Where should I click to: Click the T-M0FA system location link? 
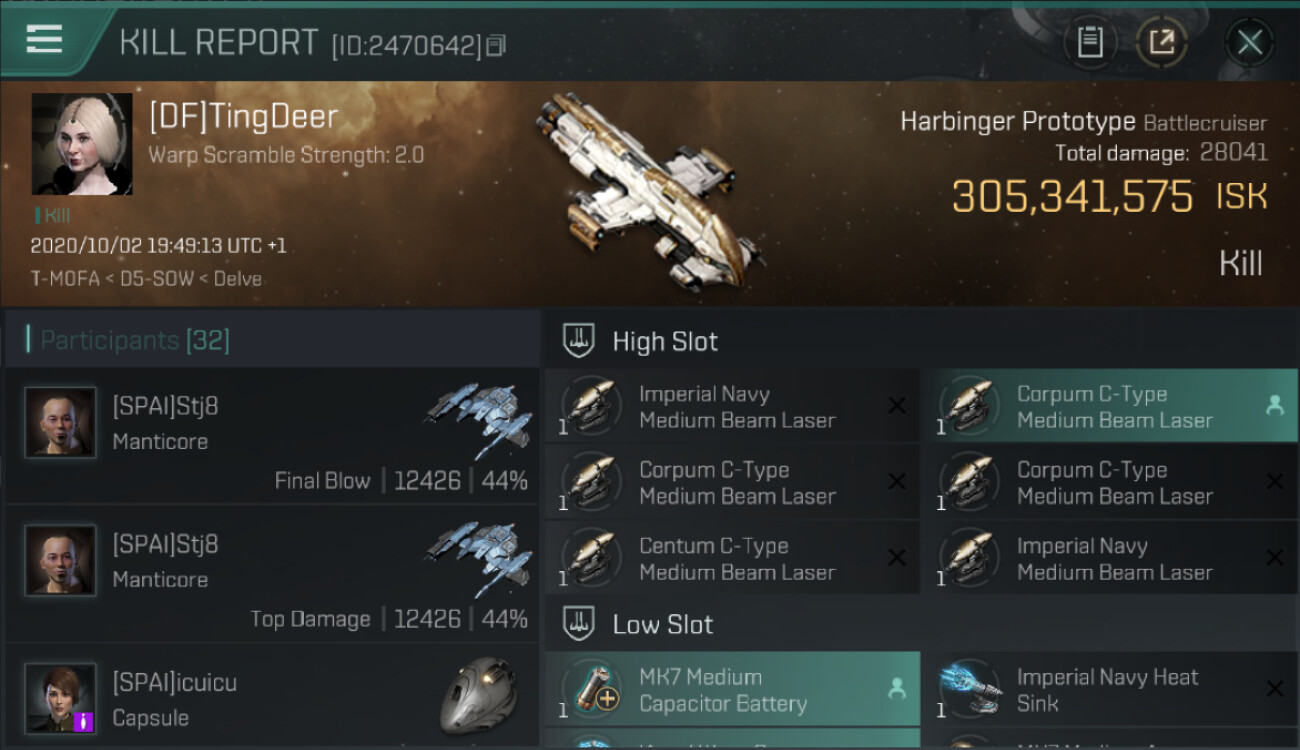click(x=65, y=279)
